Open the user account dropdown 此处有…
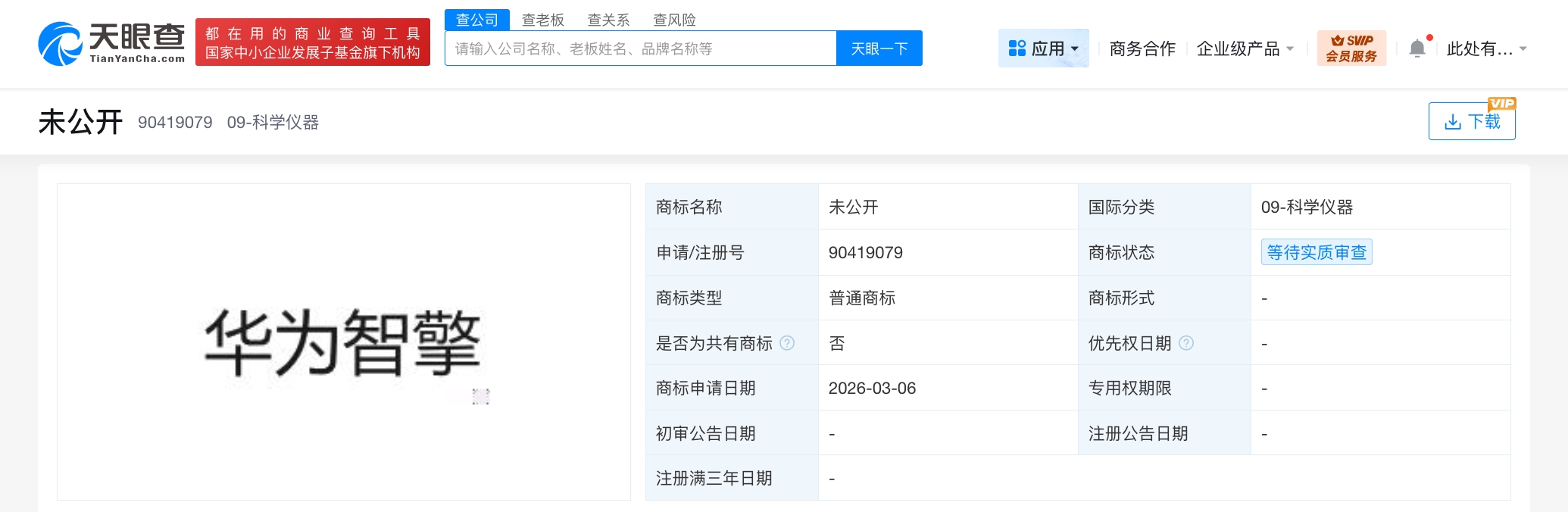The height and width of the screenshot is (512, 1568). [1485, 49]
